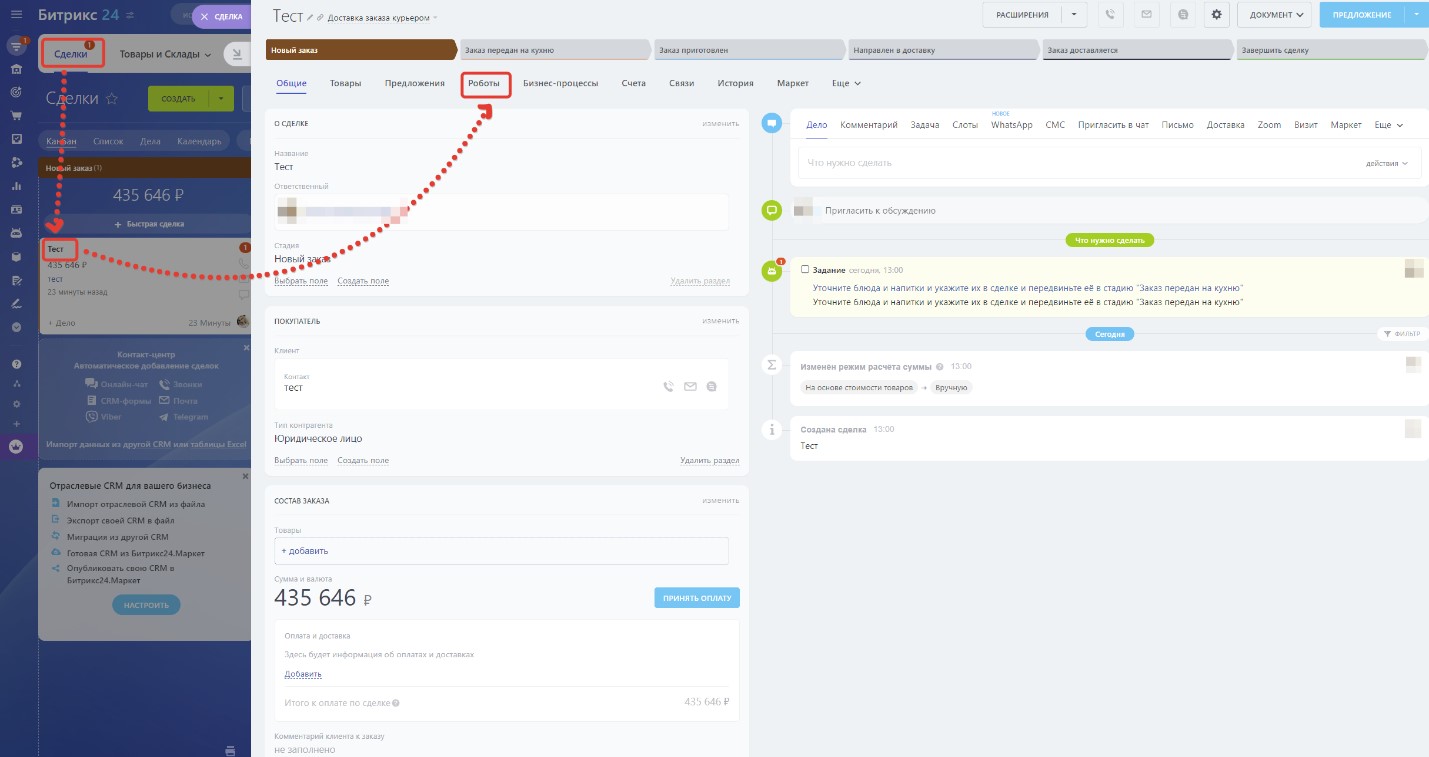This screenshot has width=1429, height=757.
Task: Open the Документ dropdown
Action: (x=1274, y=15)
